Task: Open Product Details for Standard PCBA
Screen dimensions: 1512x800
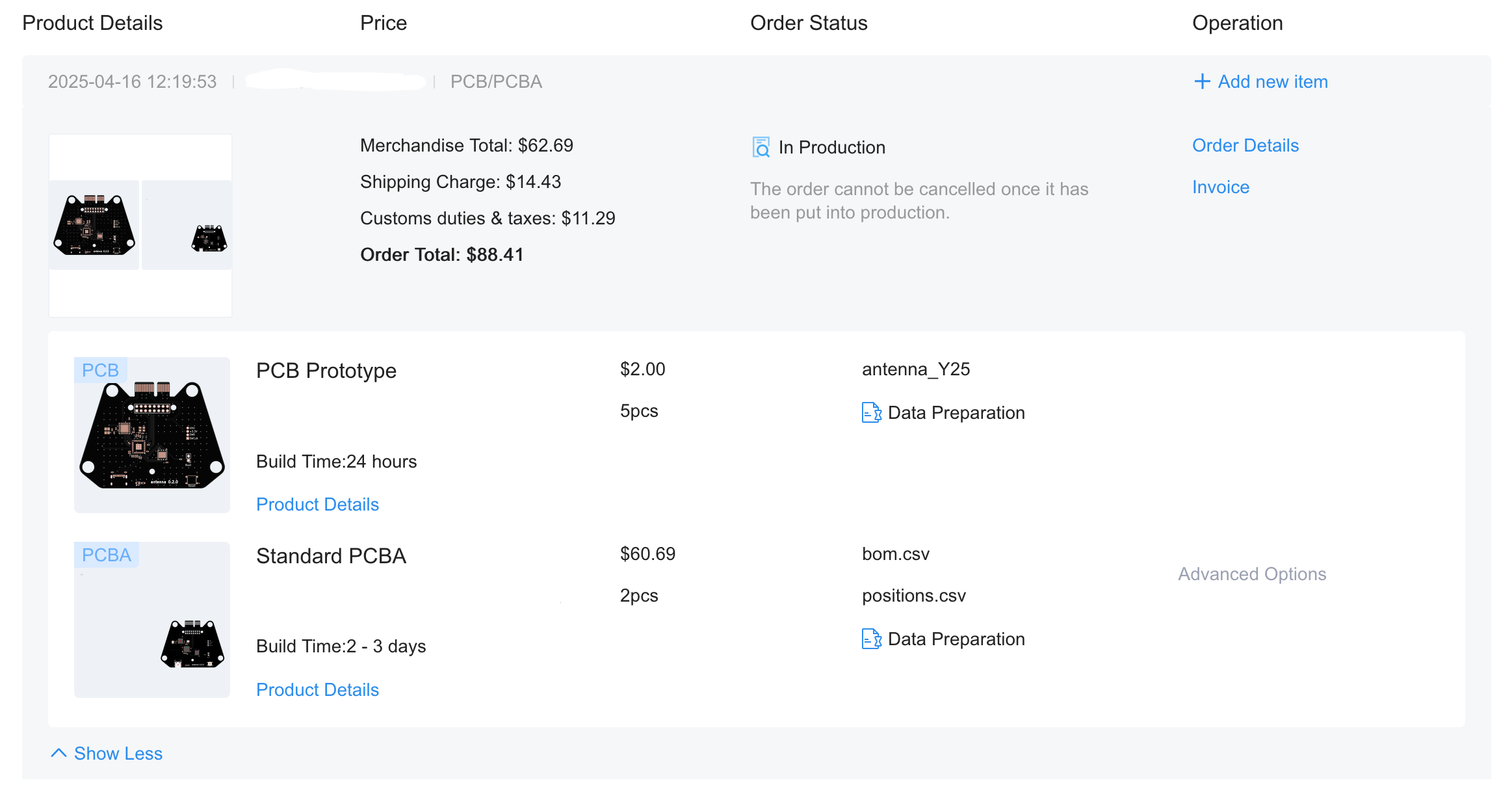Action: [x=317, y=690]
